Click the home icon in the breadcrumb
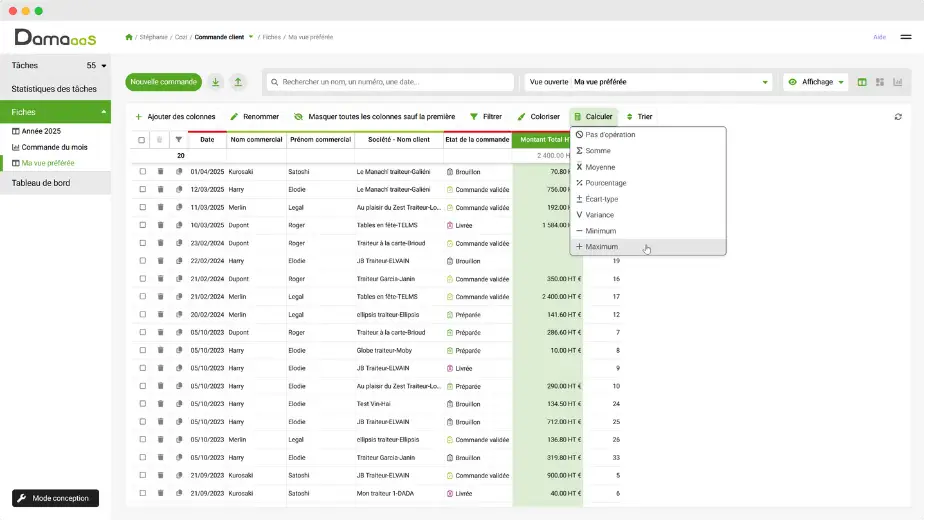Image resolution: width=925 pixels, height=520 pixels. (x=129, y=37)
